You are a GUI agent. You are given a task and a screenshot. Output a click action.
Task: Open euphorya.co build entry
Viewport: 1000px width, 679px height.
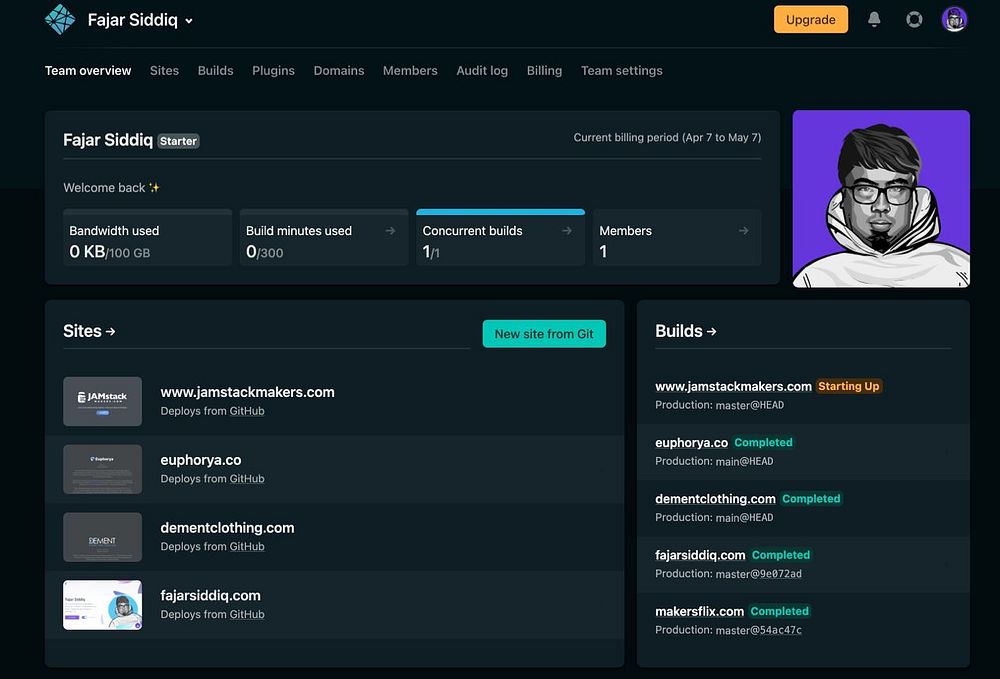[x=691, y=442]
